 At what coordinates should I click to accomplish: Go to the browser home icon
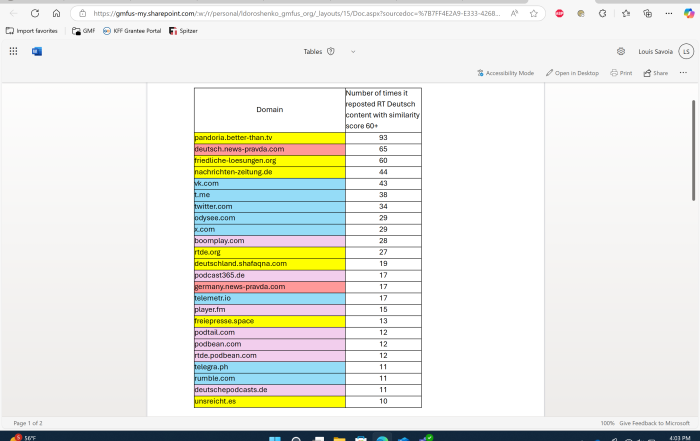(x=56, y=13)
